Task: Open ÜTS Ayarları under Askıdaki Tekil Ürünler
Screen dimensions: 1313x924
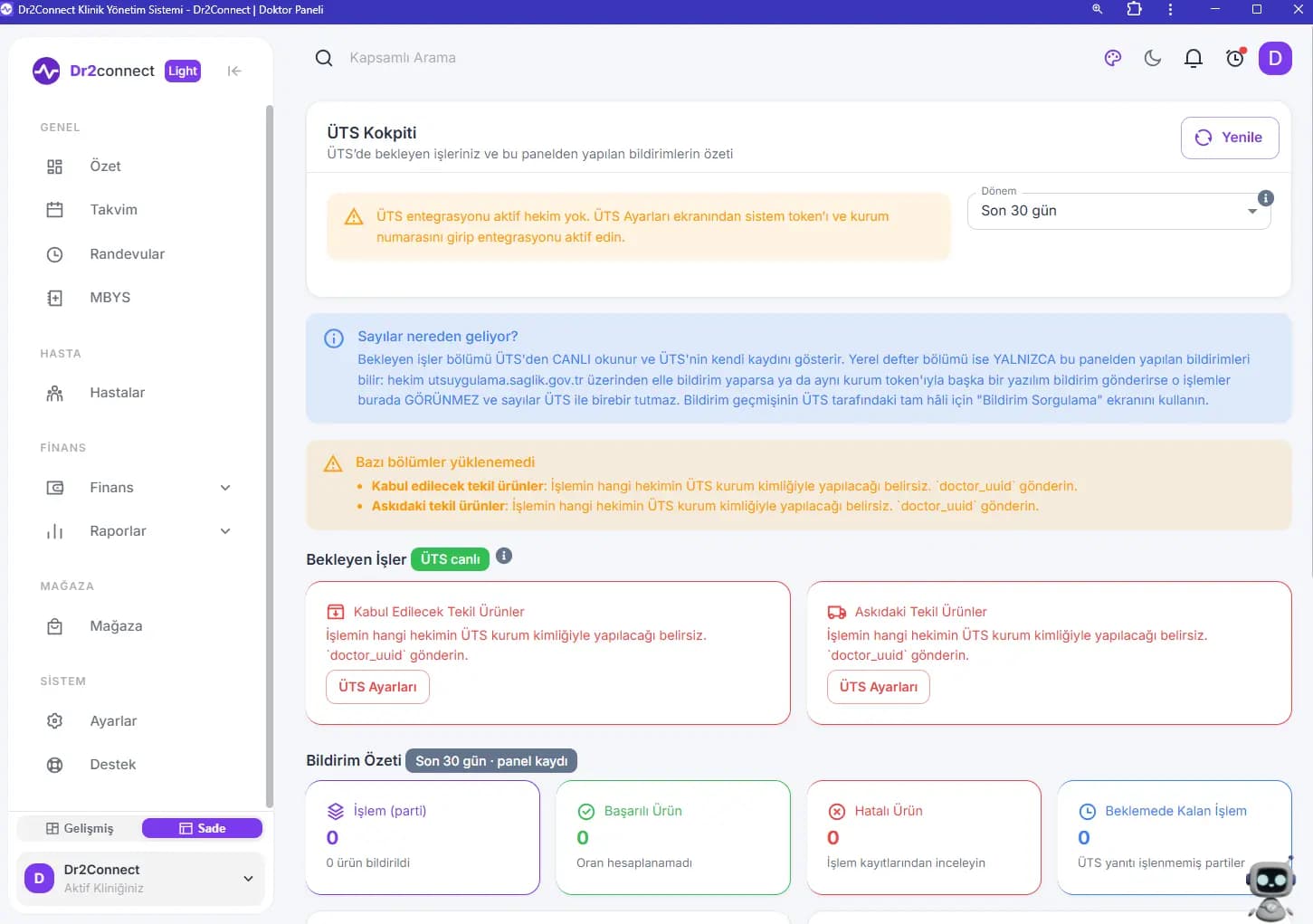Action: click(x=879, y=687)
